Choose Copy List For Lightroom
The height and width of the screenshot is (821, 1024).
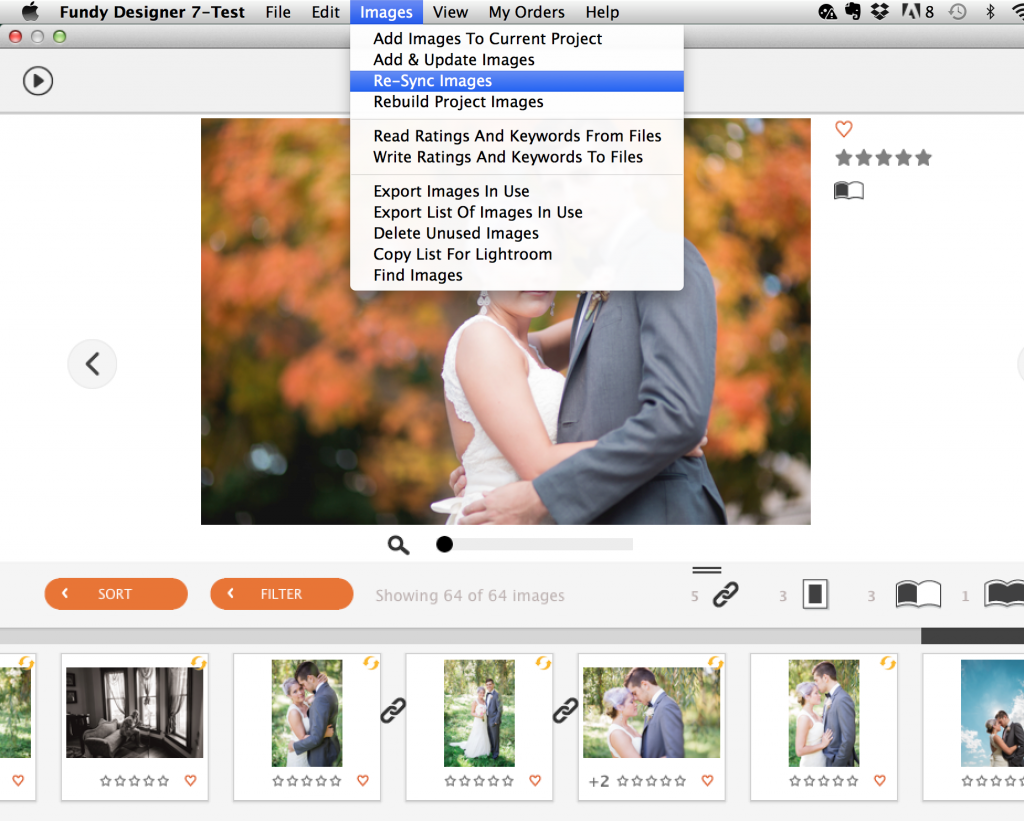tap(517, 254)
